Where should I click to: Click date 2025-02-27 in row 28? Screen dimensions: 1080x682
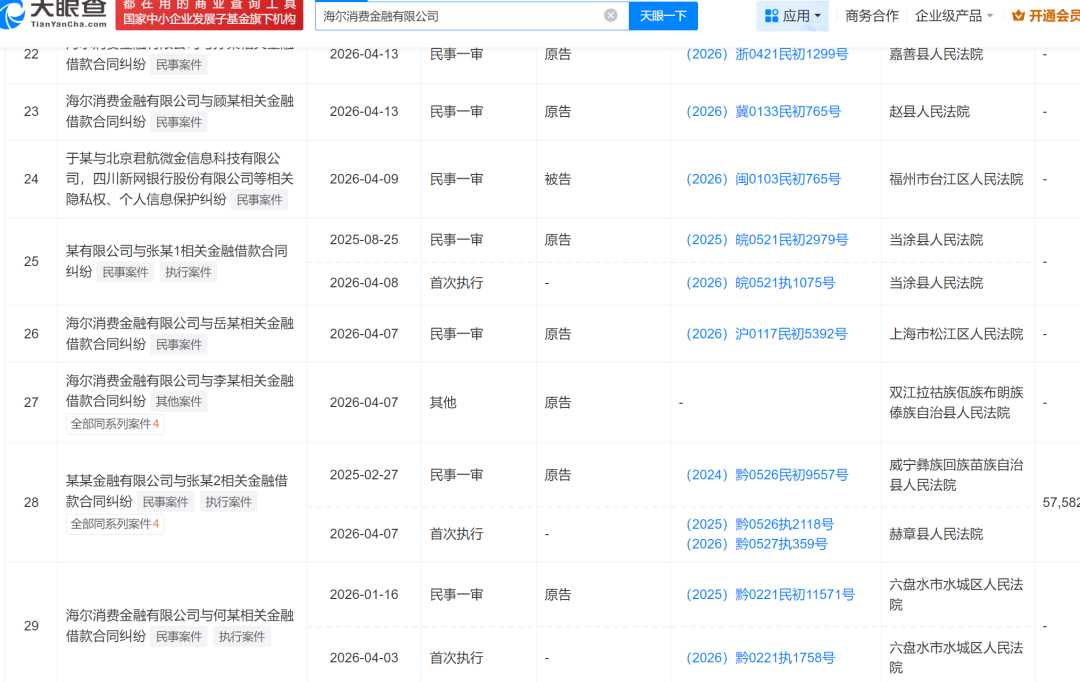click(364, 475)
